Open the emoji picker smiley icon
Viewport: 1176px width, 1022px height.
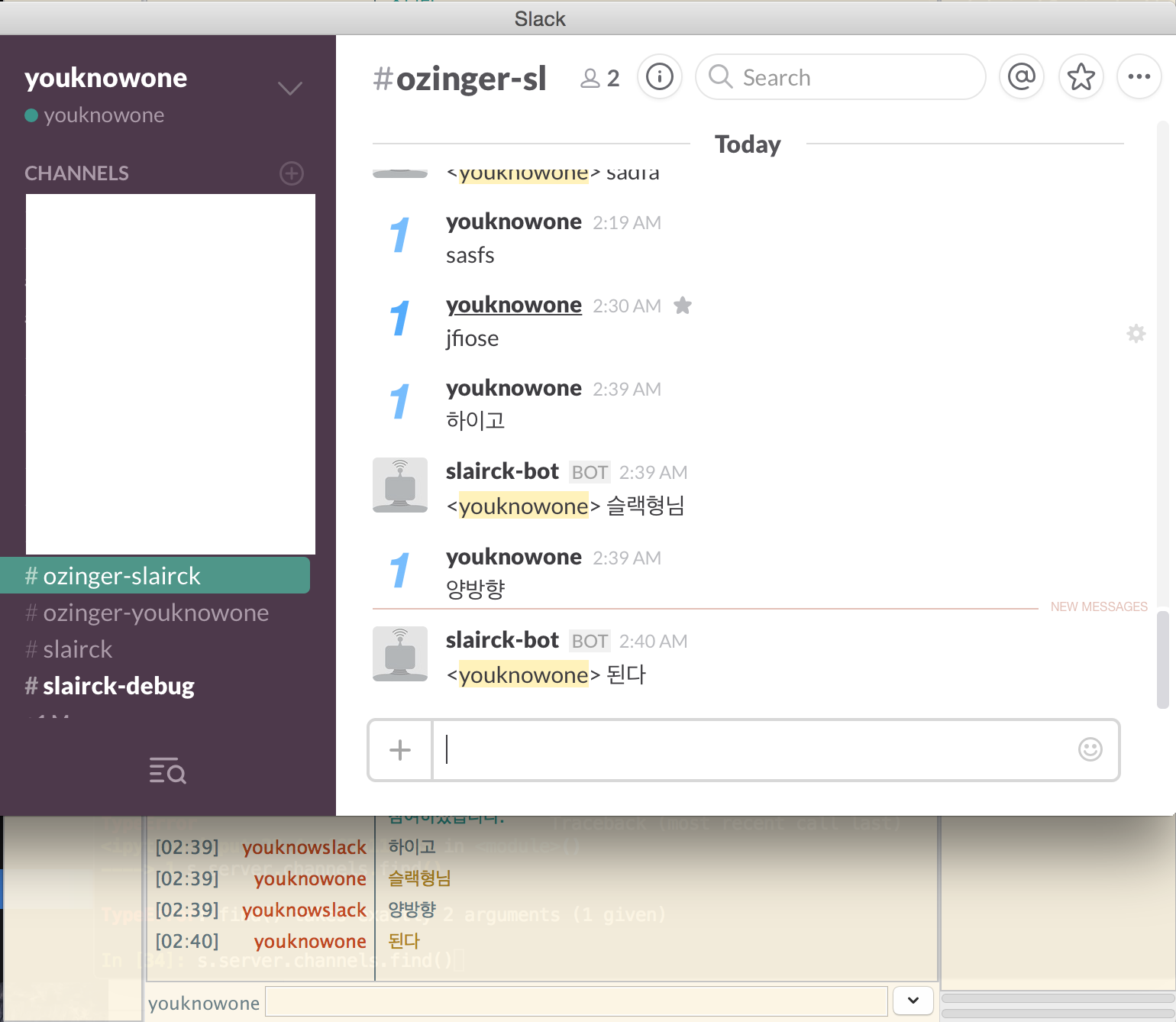tap(1090, 749)
